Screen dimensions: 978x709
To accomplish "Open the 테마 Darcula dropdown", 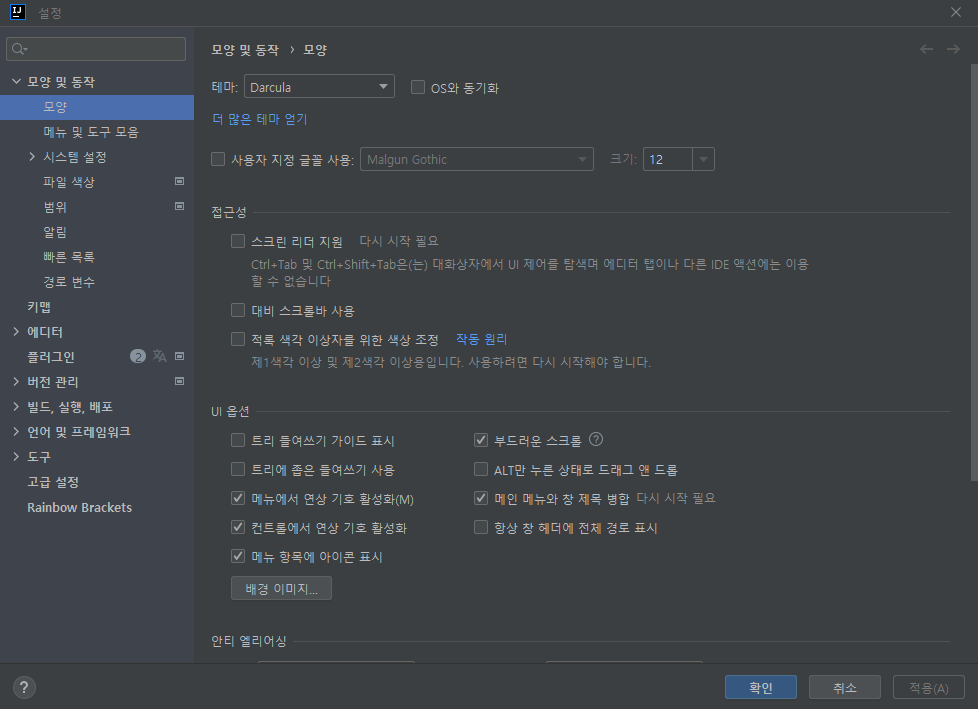I will tap(319, 87).
